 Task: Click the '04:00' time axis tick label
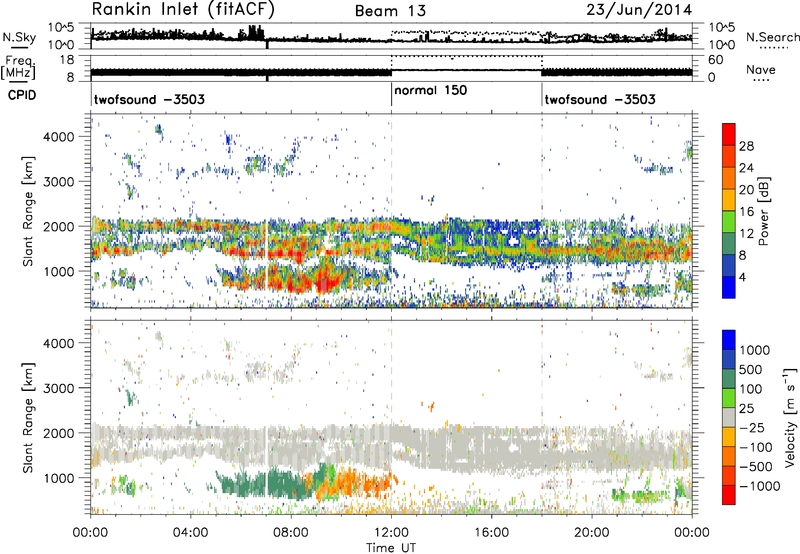(191, 533)
